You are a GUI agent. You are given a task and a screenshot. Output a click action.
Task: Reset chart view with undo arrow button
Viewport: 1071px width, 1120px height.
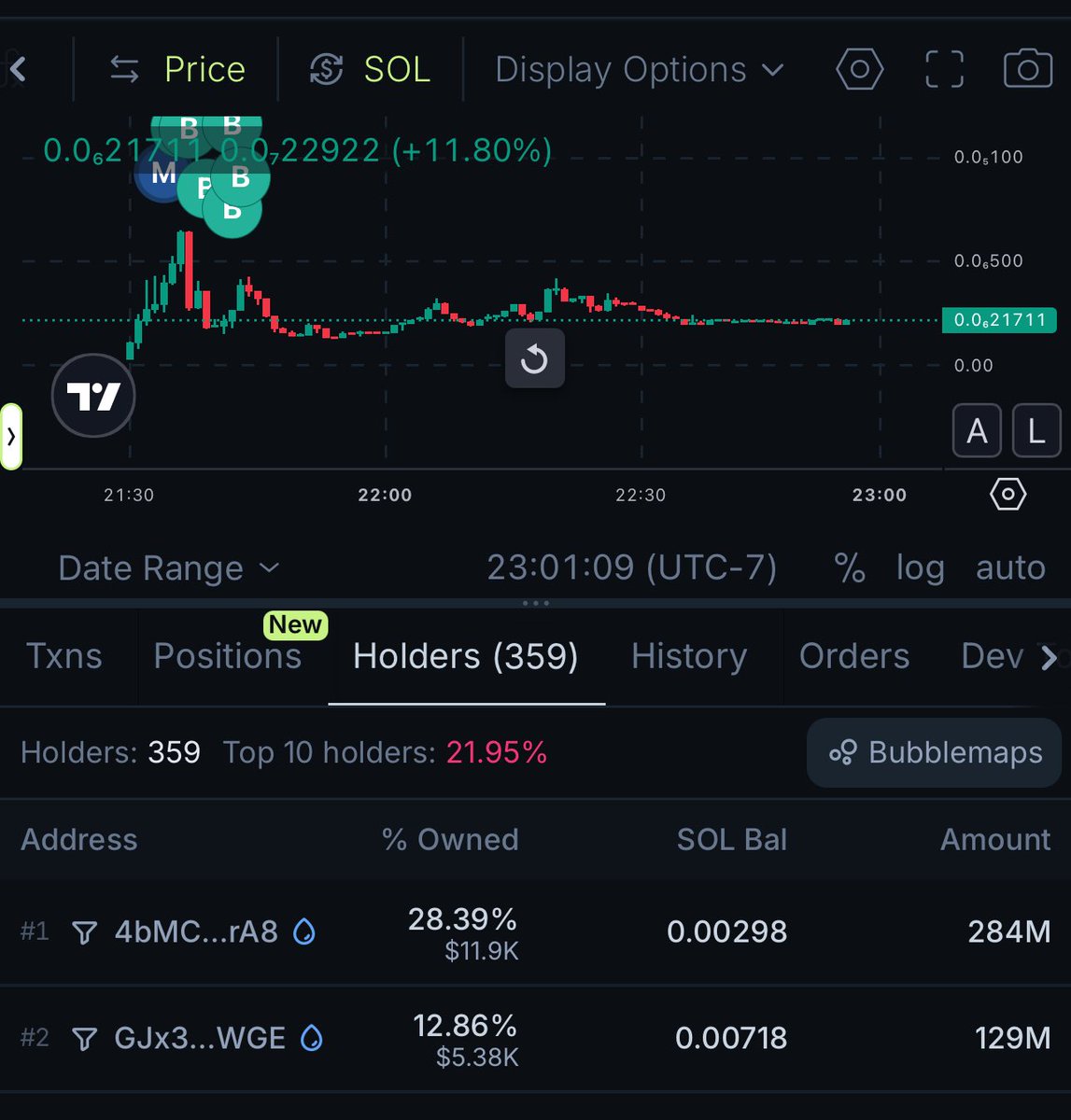534,358
